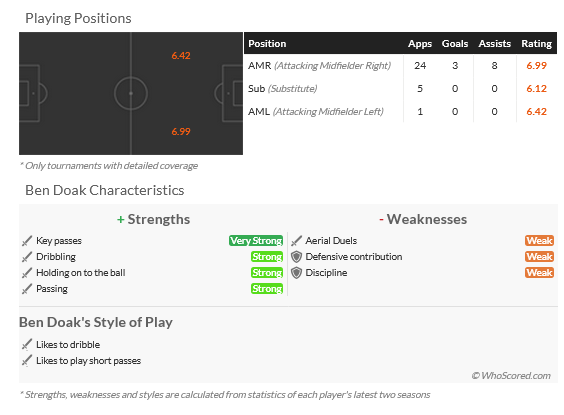Image resolution: width=564 pixels, height=415 pixels.
Task: Open the WhoScored.com copyright link
Action: click(511, 376)
